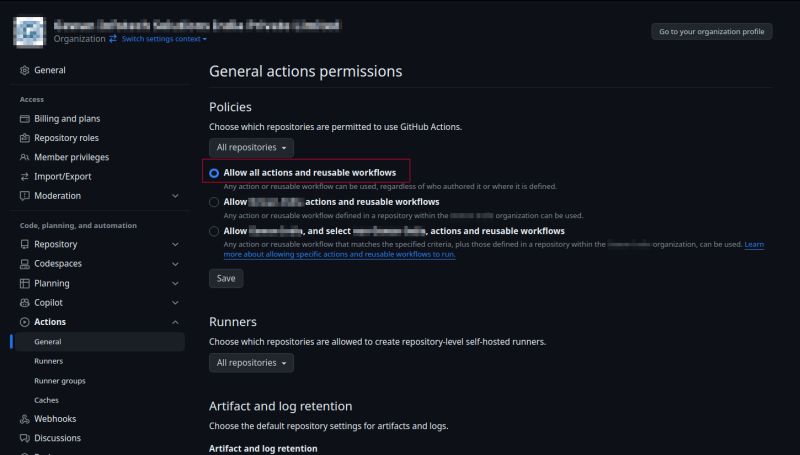This screenshot has height=455, width=800.
Task: Select the second radio for organization-only actions
Action: click(214, 203)
